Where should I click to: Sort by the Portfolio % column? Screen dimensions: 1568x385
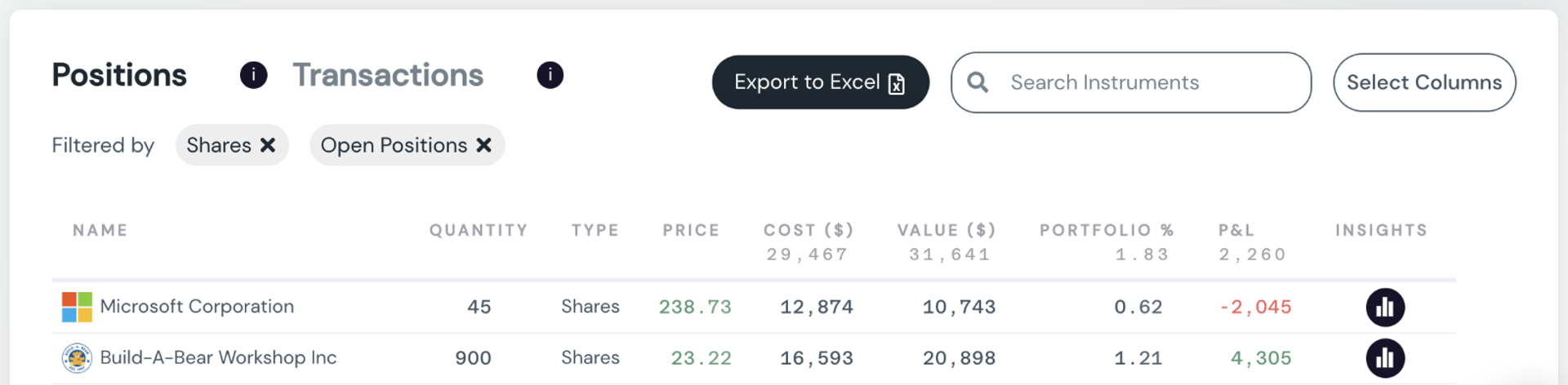1107,231
